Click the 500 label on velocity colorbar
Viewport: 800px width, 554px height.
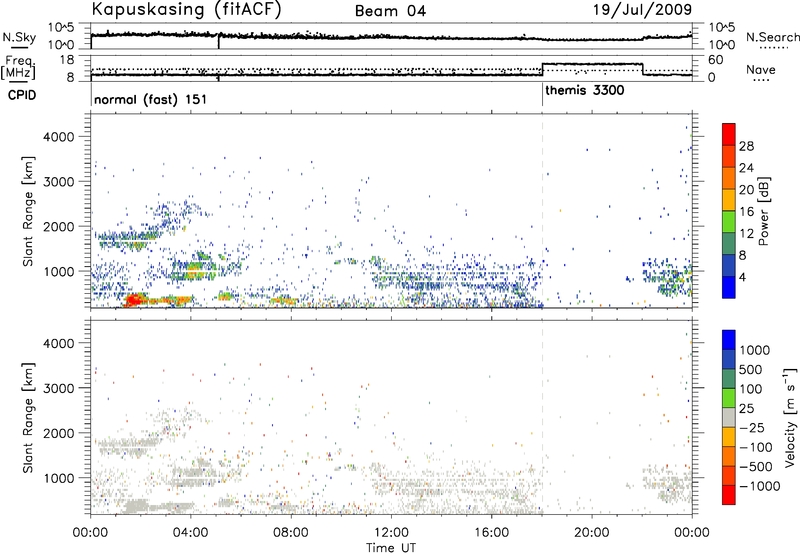tap(751, 370)
